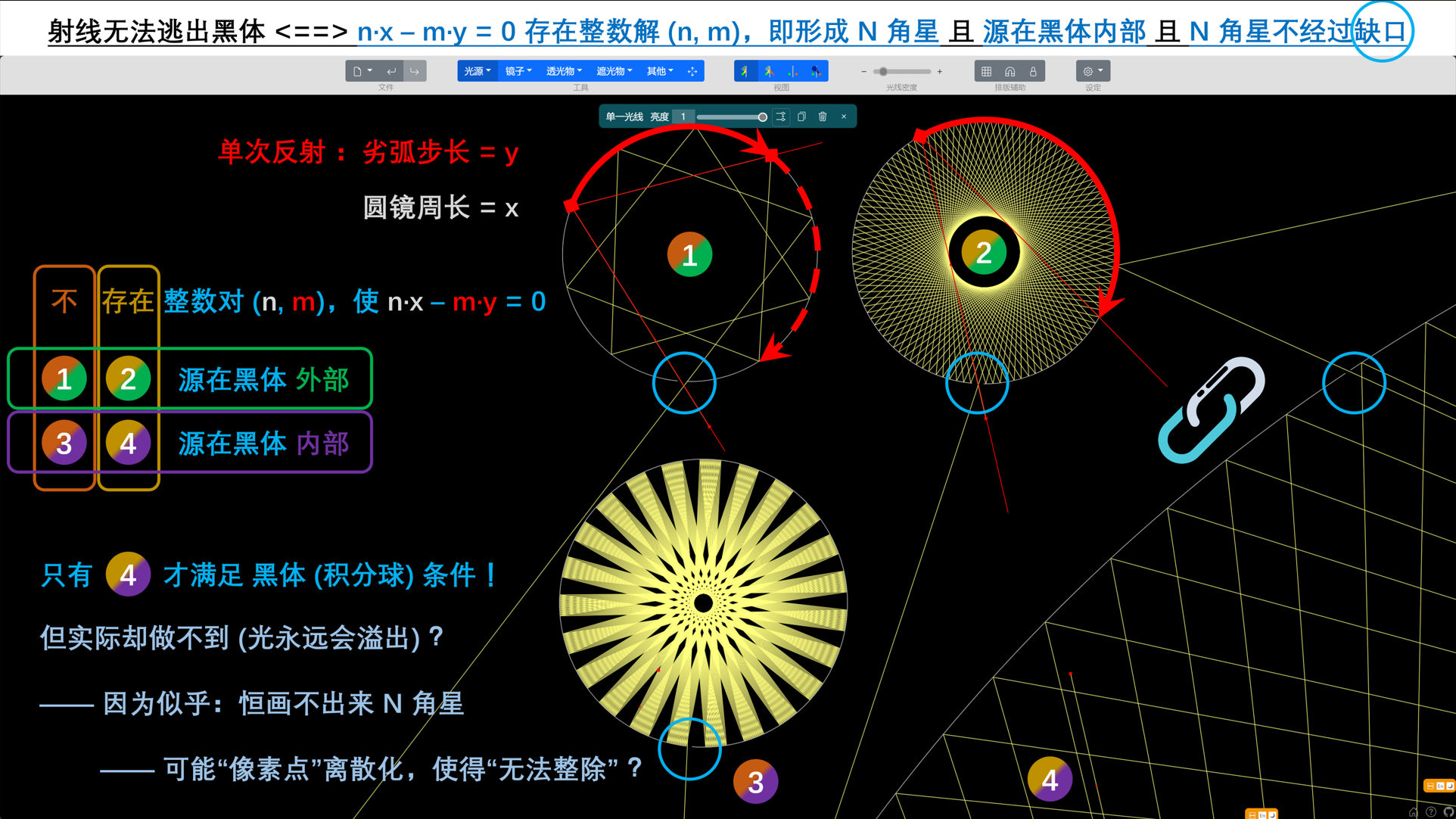Duplicate the selected single ray object
Viewport: 1456px width, 819px height.
click(801, 117)
